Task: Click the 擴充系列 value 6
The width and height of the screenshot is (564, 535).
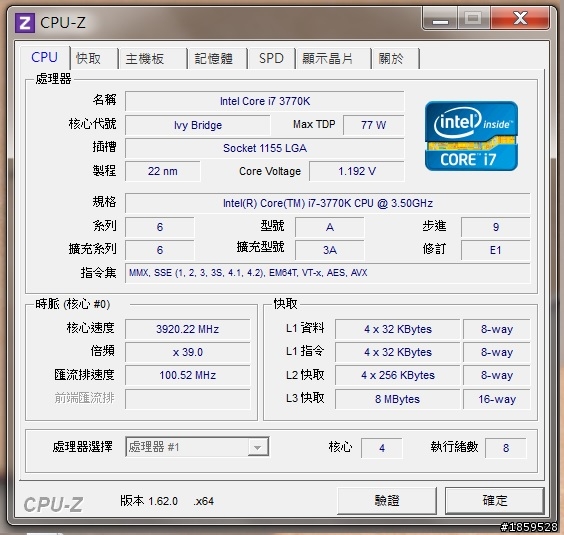Action: 160,250
